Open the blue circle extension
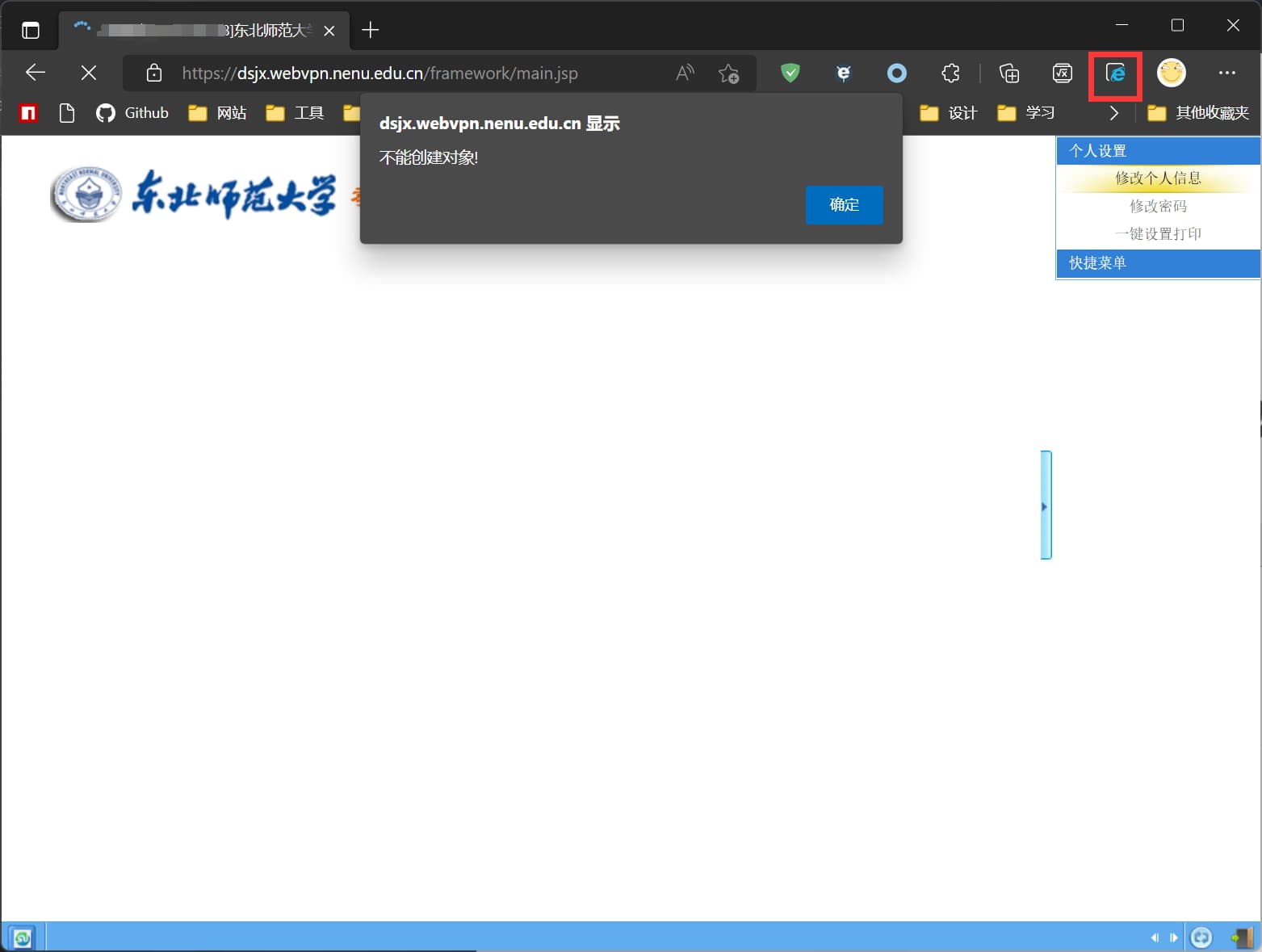The height and width of the screenshot is (952, 1262). 897,73
